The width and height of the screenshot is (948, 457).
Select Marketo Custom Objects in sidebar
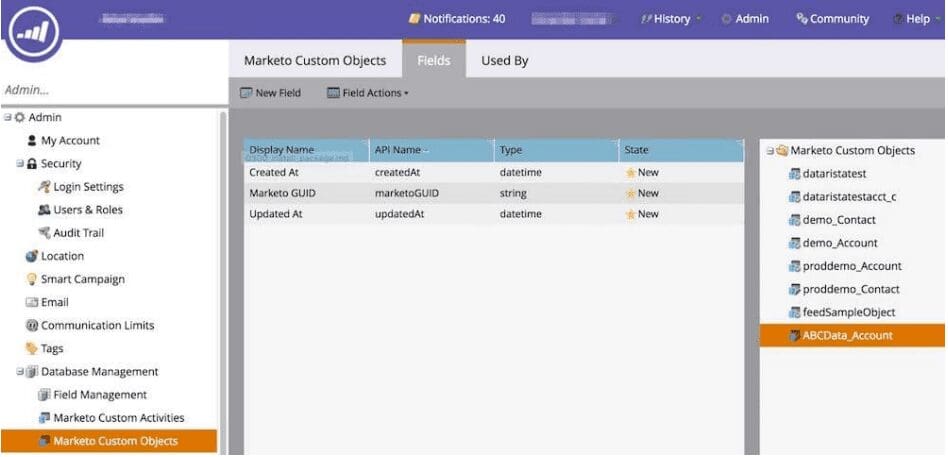coord(109,441)
